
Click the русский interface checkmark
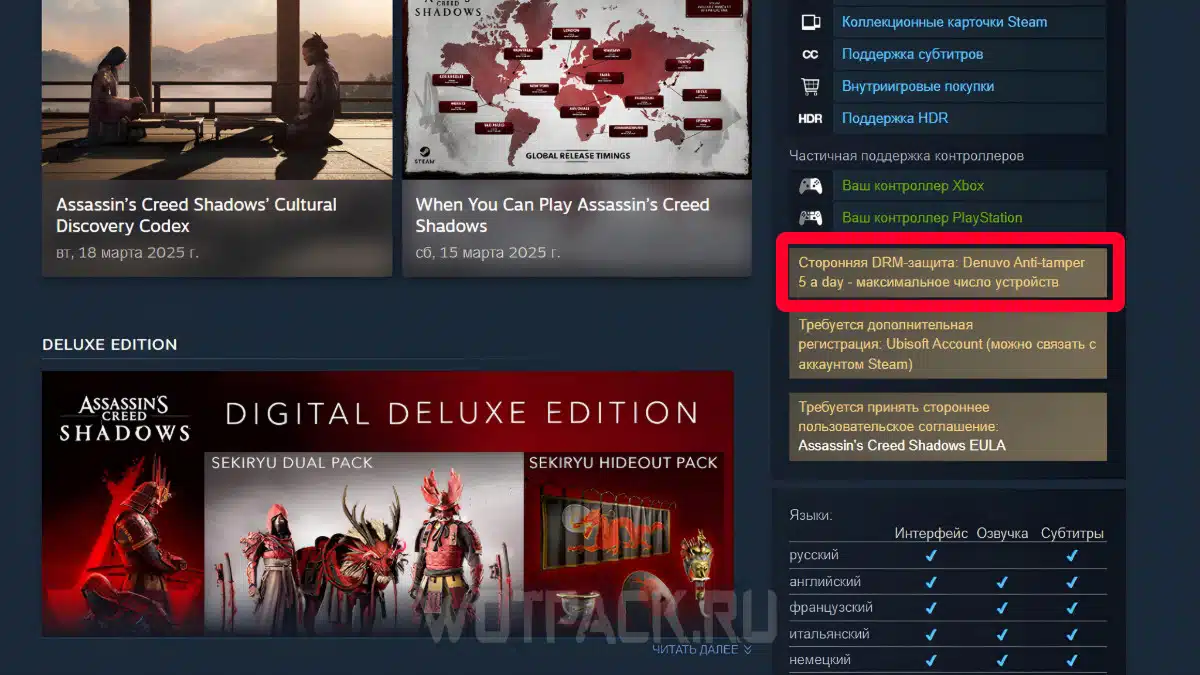tap(931, 556)
